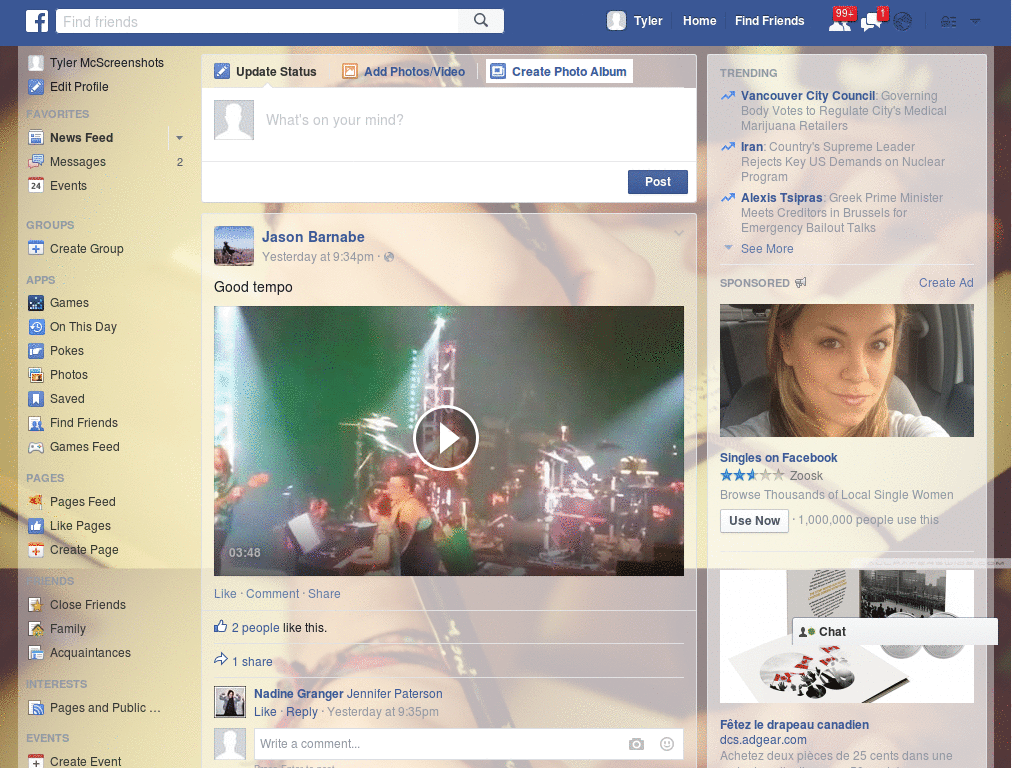Open the Iran trending topic
Viewport: 1024px width, 768px height.
click(752, 147)
